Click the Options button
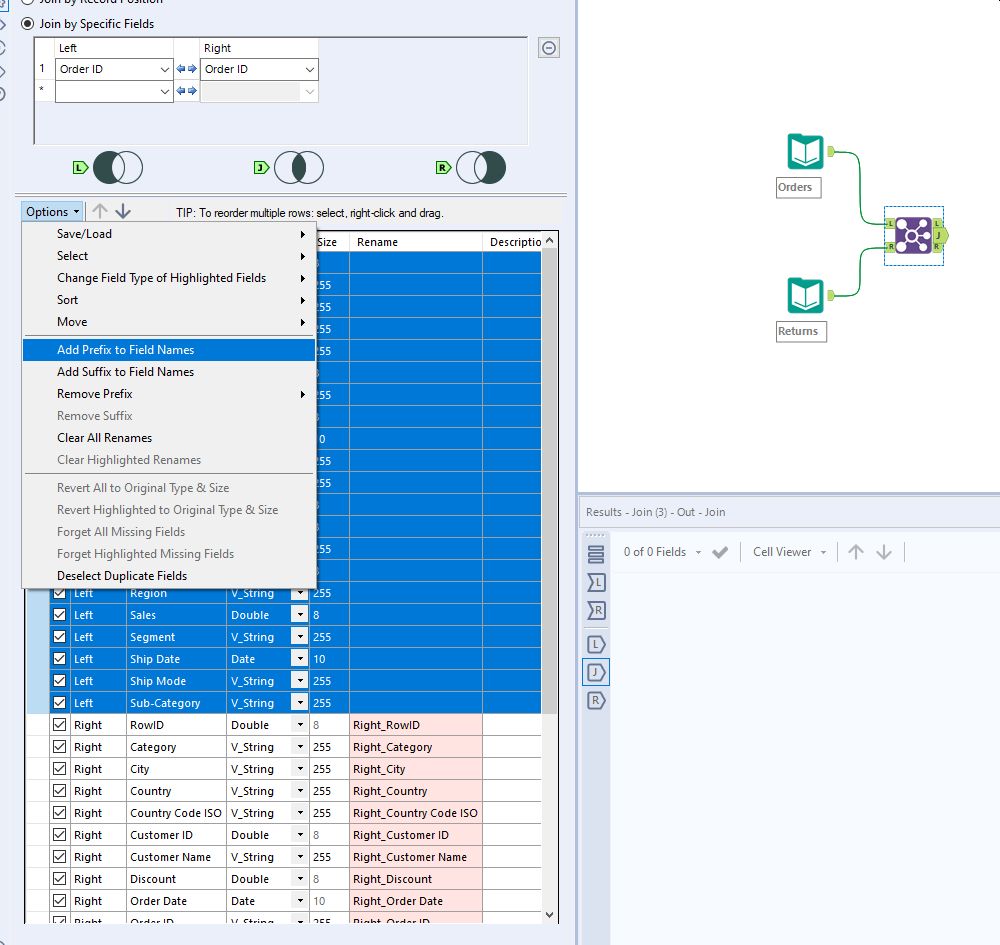The image size is (1000, 945). click(x=52, y=211)
